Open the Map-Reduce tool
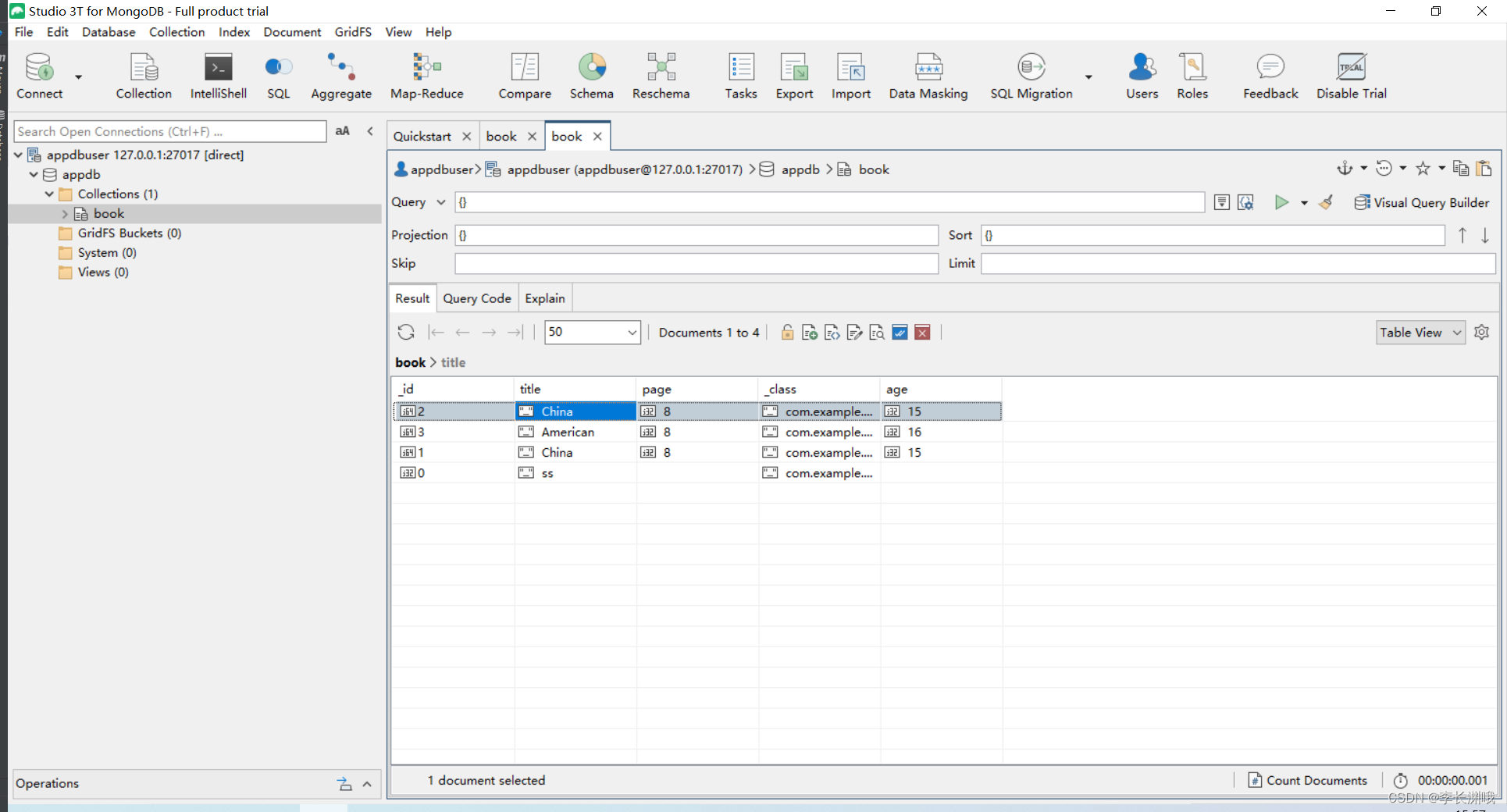 pos(427,77)
